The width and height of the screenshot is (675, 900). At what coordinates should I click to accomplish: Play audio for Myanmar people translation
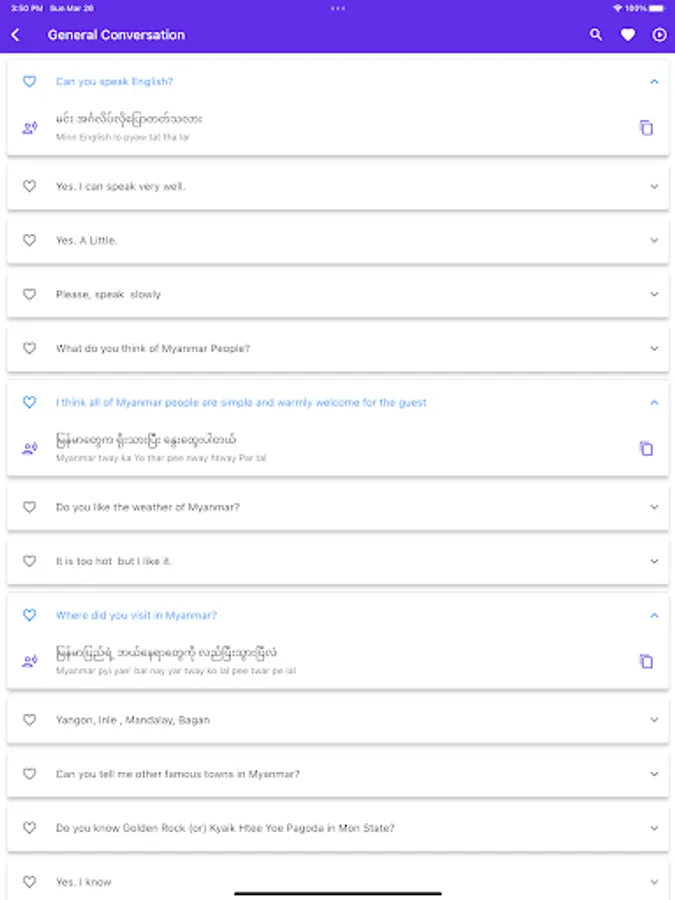[x=30, y=448]
